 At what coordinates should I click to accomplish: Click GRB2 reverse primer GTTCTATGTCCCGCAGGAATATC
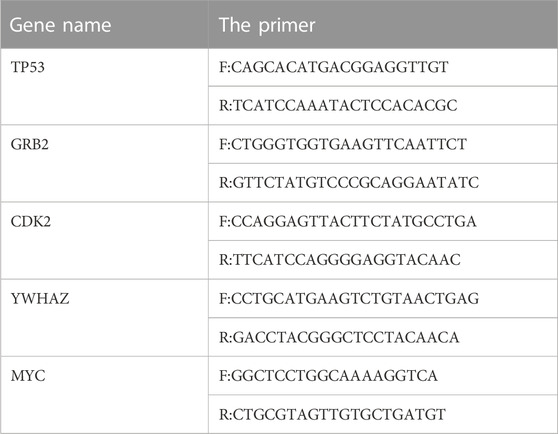[349, 182]
